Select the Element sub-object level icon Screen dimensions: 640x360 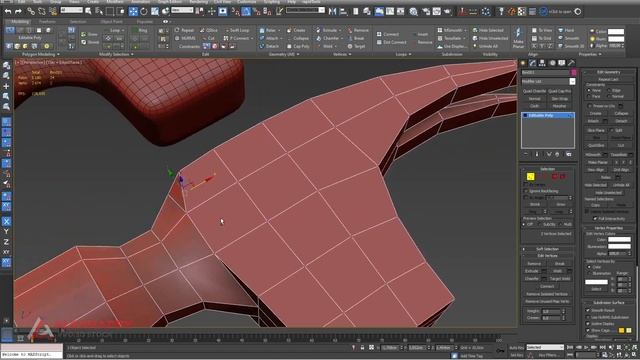(563, 176)
